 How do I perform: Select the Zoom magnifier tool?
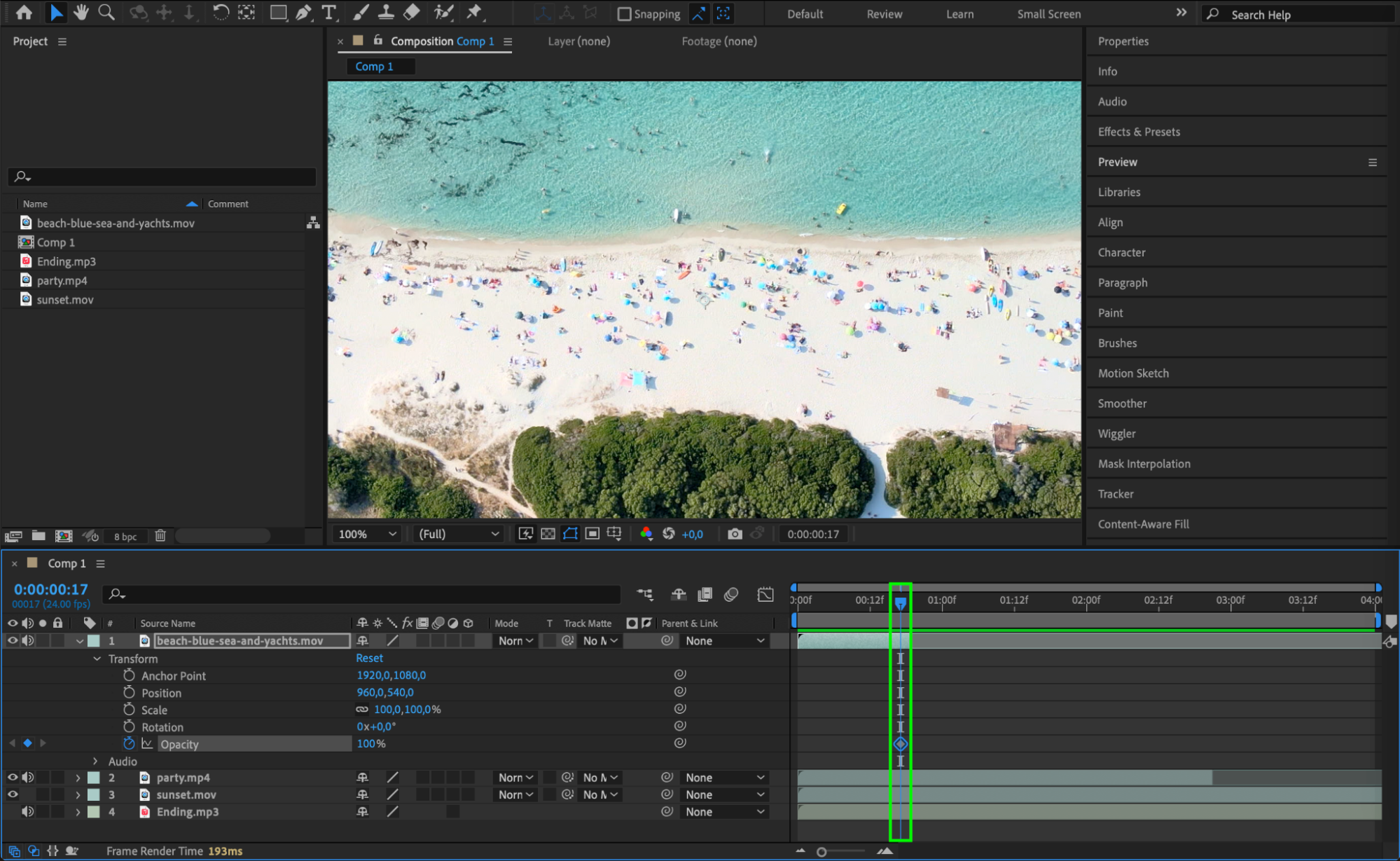tap(106, 12)
